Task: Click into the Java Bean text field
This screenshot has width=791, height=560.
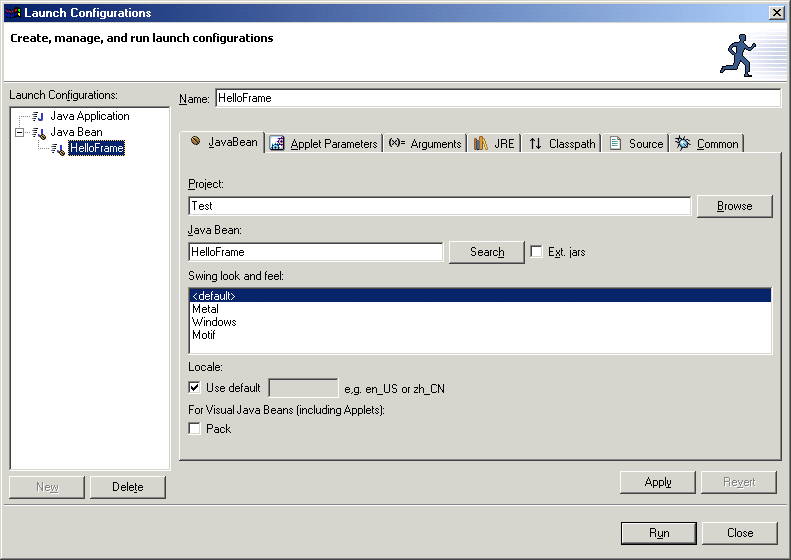Action: (x=315, y=252)
